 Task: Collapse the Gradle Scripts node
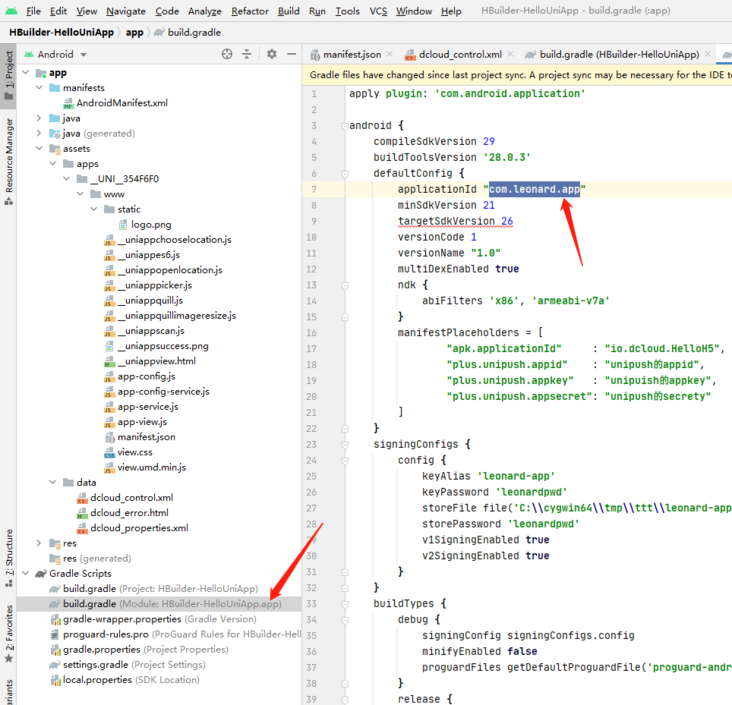[x=26, y=573]
